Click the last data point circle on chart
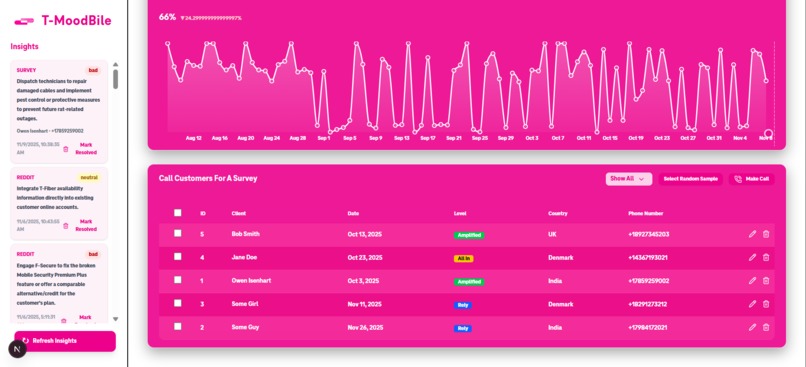The image size is (806, 367). point(768,134)
